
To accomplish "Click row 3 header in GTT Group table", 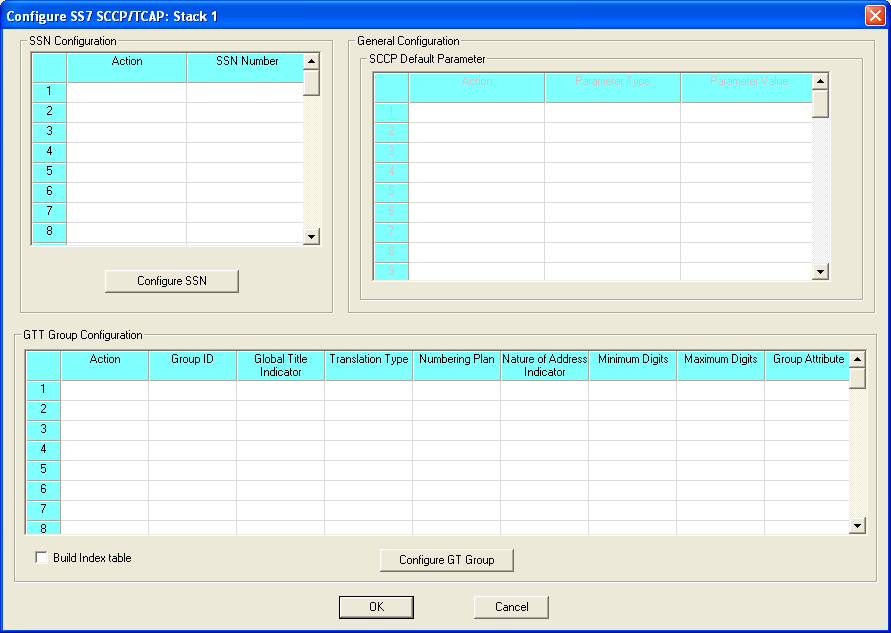I will click(43, 429).
